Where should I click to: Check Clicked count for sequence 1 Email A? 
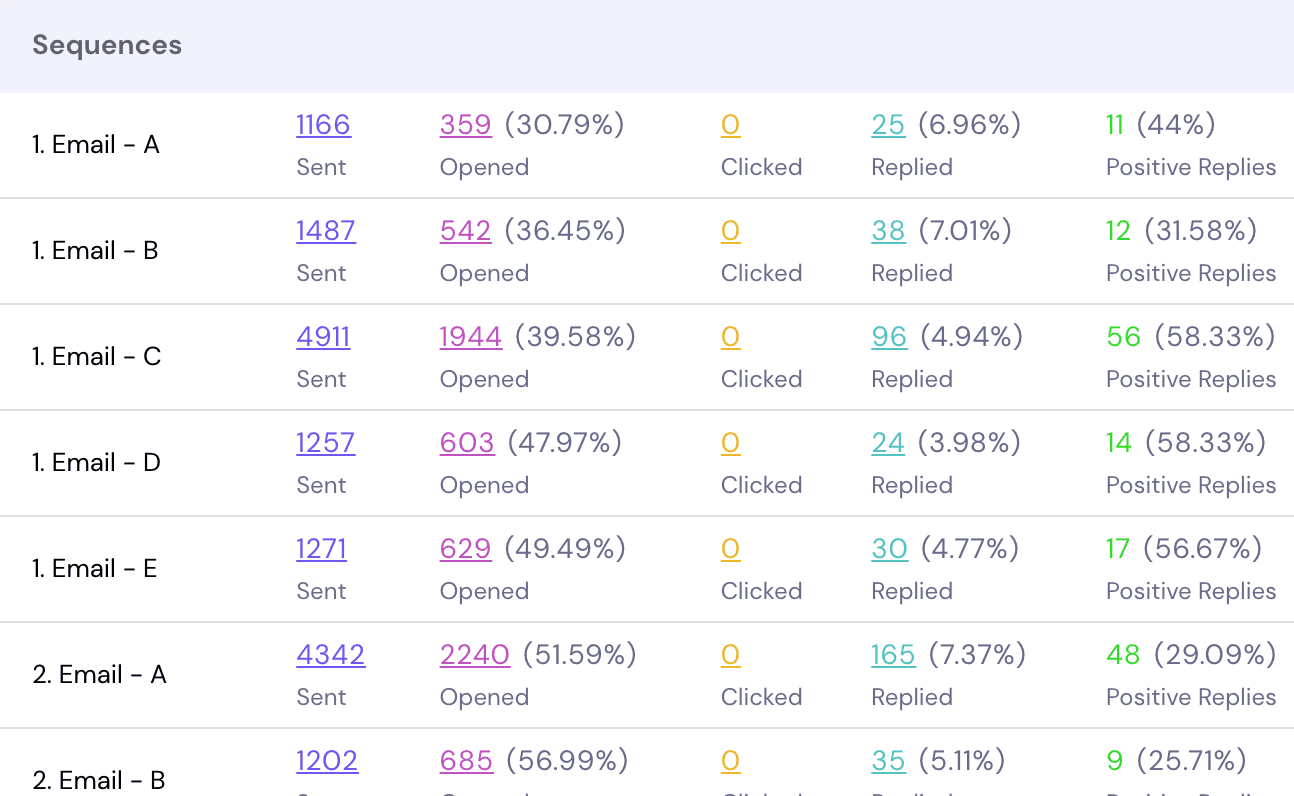tap(730, 124)
